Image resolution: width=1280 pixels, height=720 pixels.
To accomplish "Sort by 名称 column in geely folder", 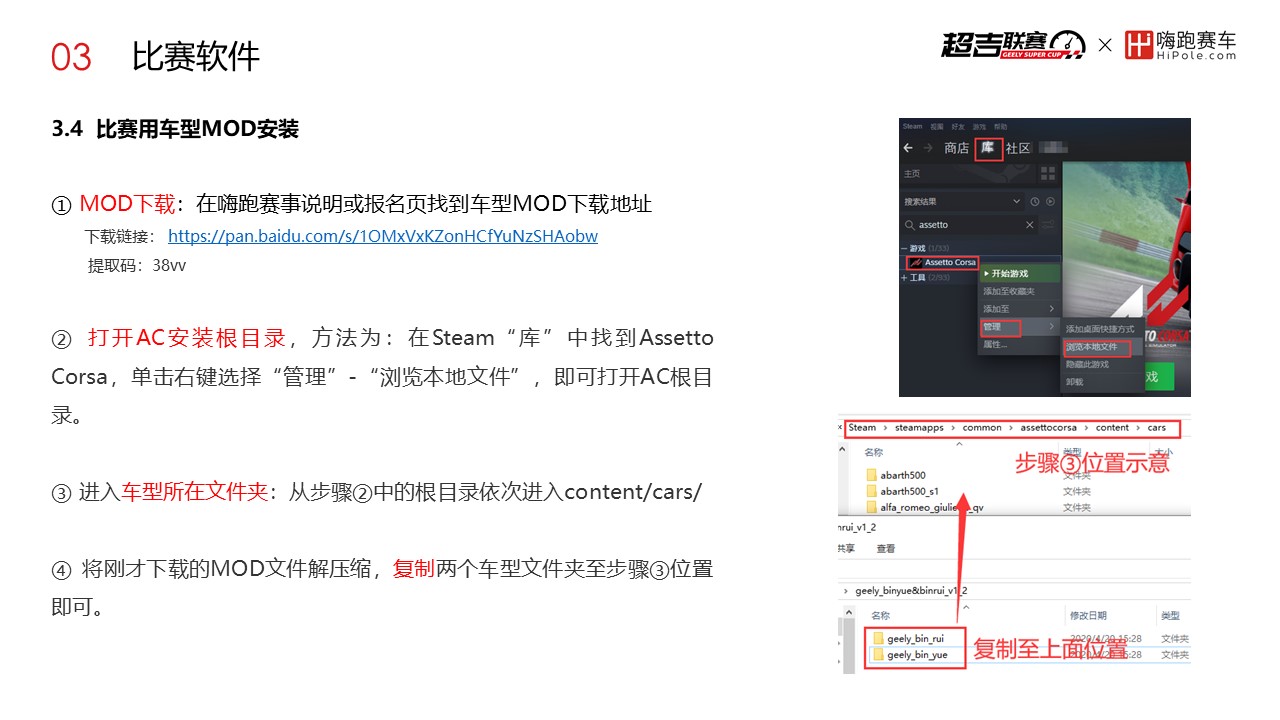I will 880,615.
